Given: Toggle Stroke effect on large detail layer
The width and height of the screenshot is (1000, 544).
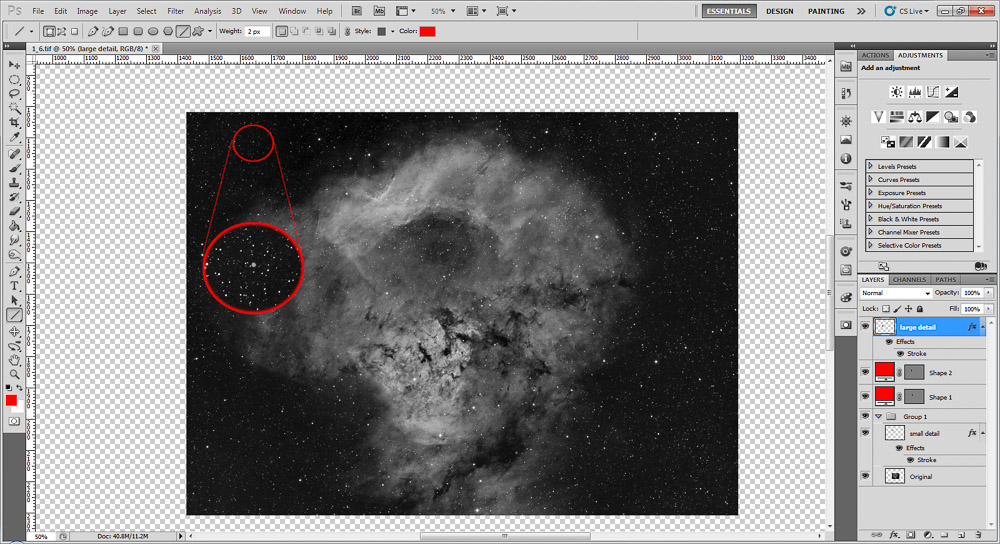Looking at the screenshot, I should (901, 353).
